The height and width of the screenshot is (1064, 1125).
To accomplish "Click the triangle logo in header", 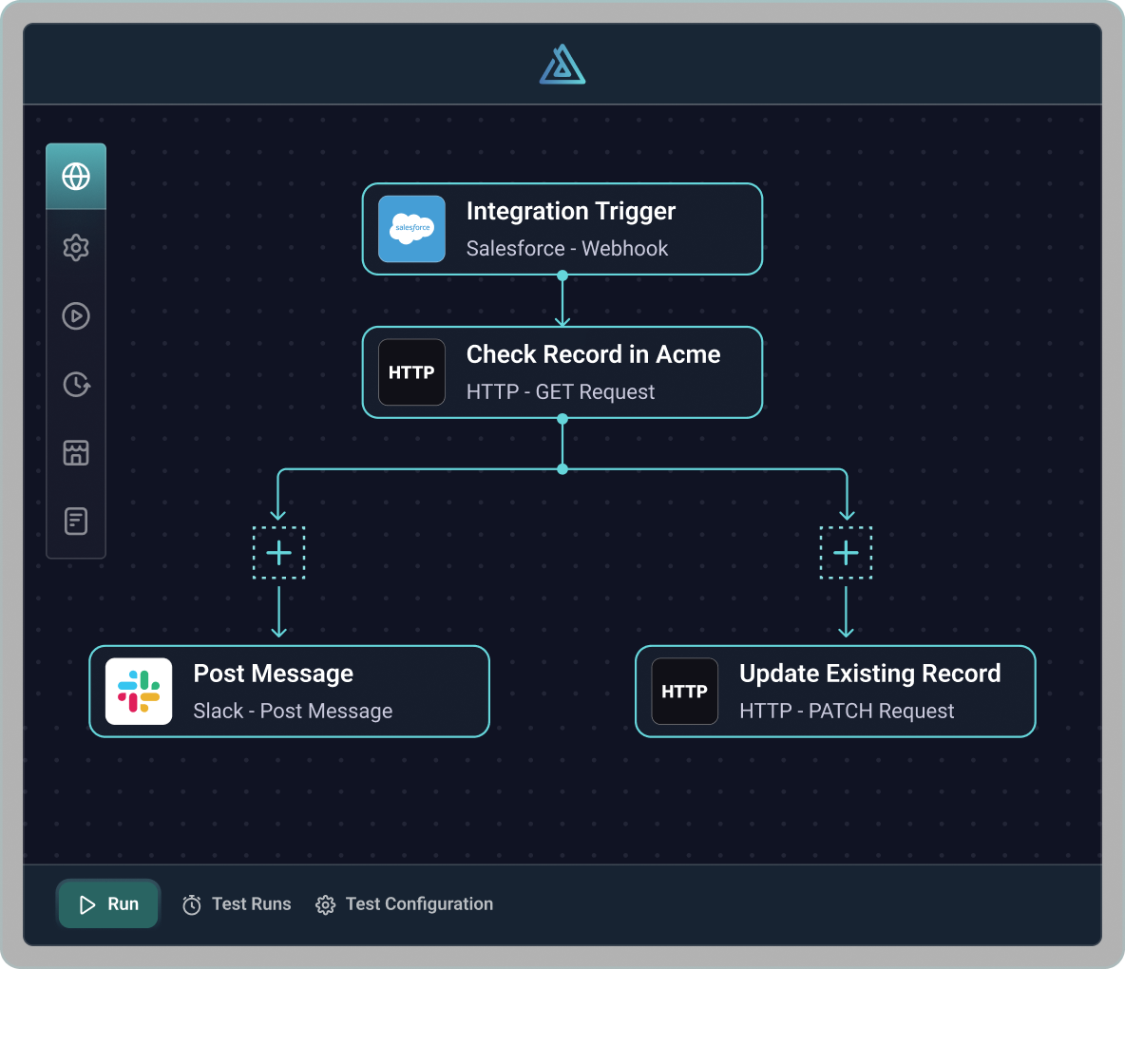I will pyautogui.click(x=562, y=65).
